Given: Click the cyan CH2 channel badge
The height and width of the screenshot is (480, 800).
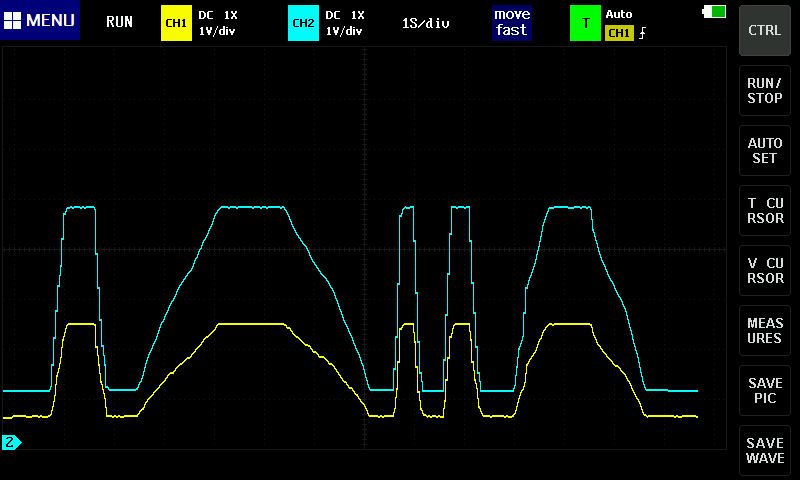Looking at the screenshot, I should tap(302, 22).
